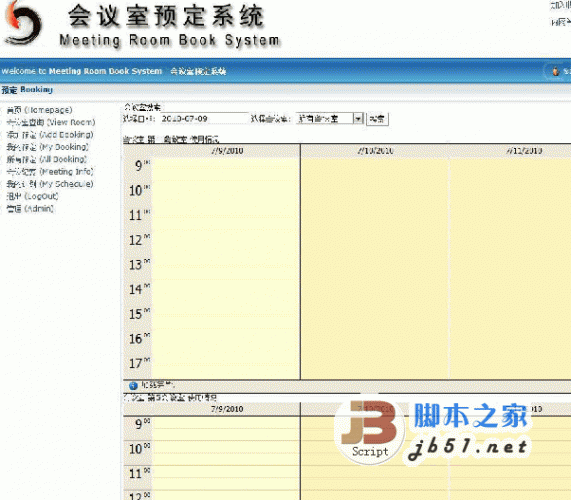Click the Booking section heading
Image resolution: width=571 pixels, height=500 pixels.
[x=27, y=90]
